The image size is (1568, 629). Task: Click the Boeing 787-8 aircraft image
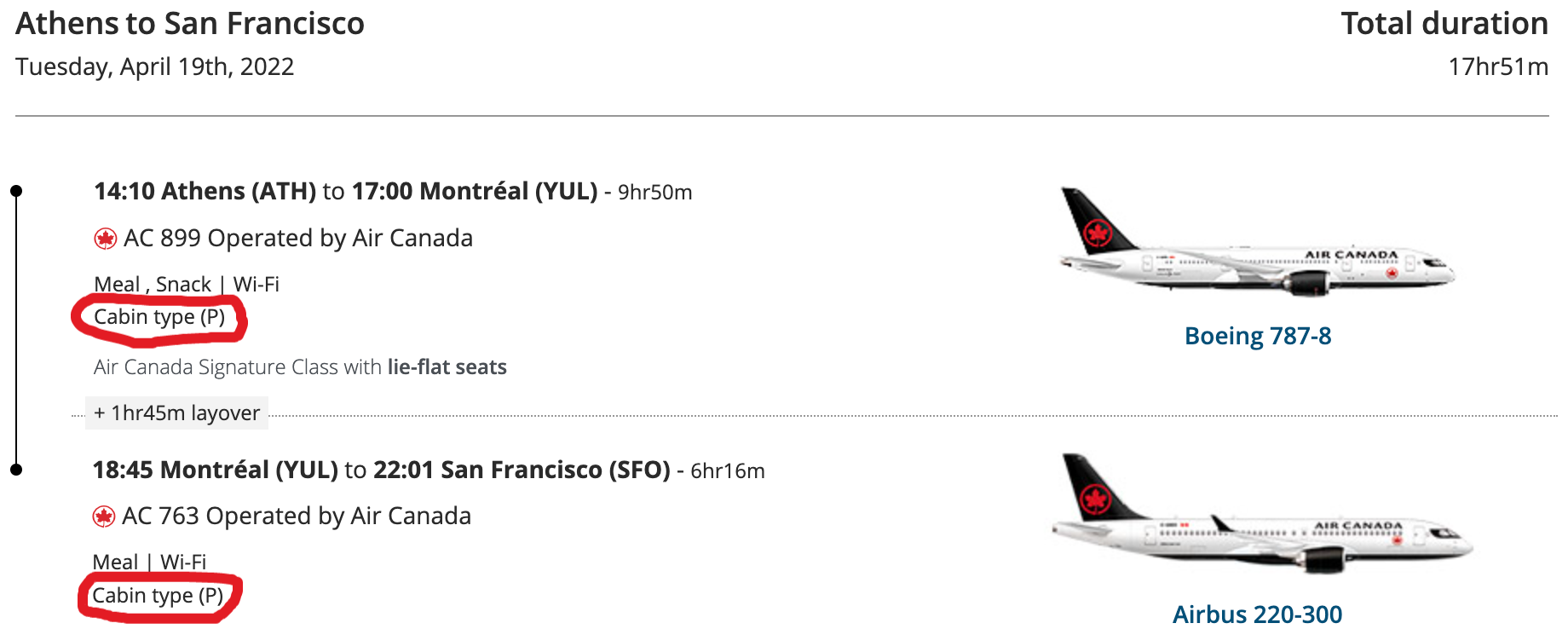(x=1257, y=243)
